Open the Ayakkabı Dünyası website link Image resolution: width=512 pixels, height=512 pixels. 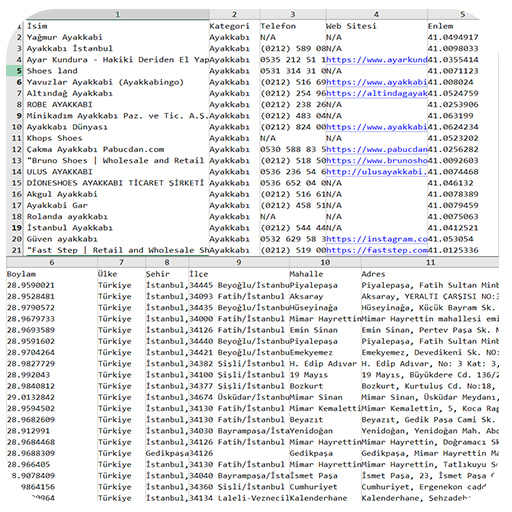377,127
